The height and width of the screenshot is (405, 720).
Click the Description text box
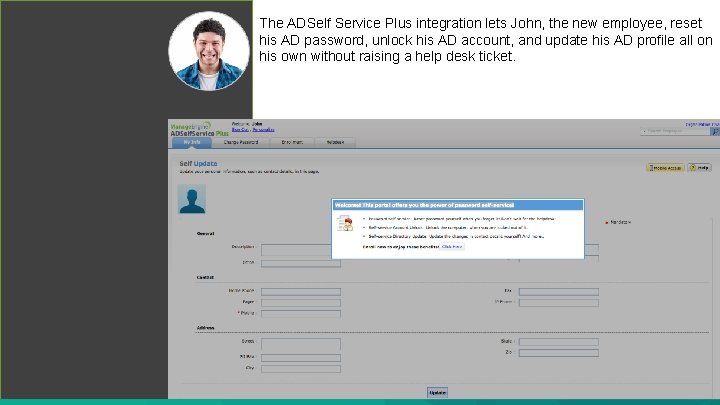tap(296, 250)
